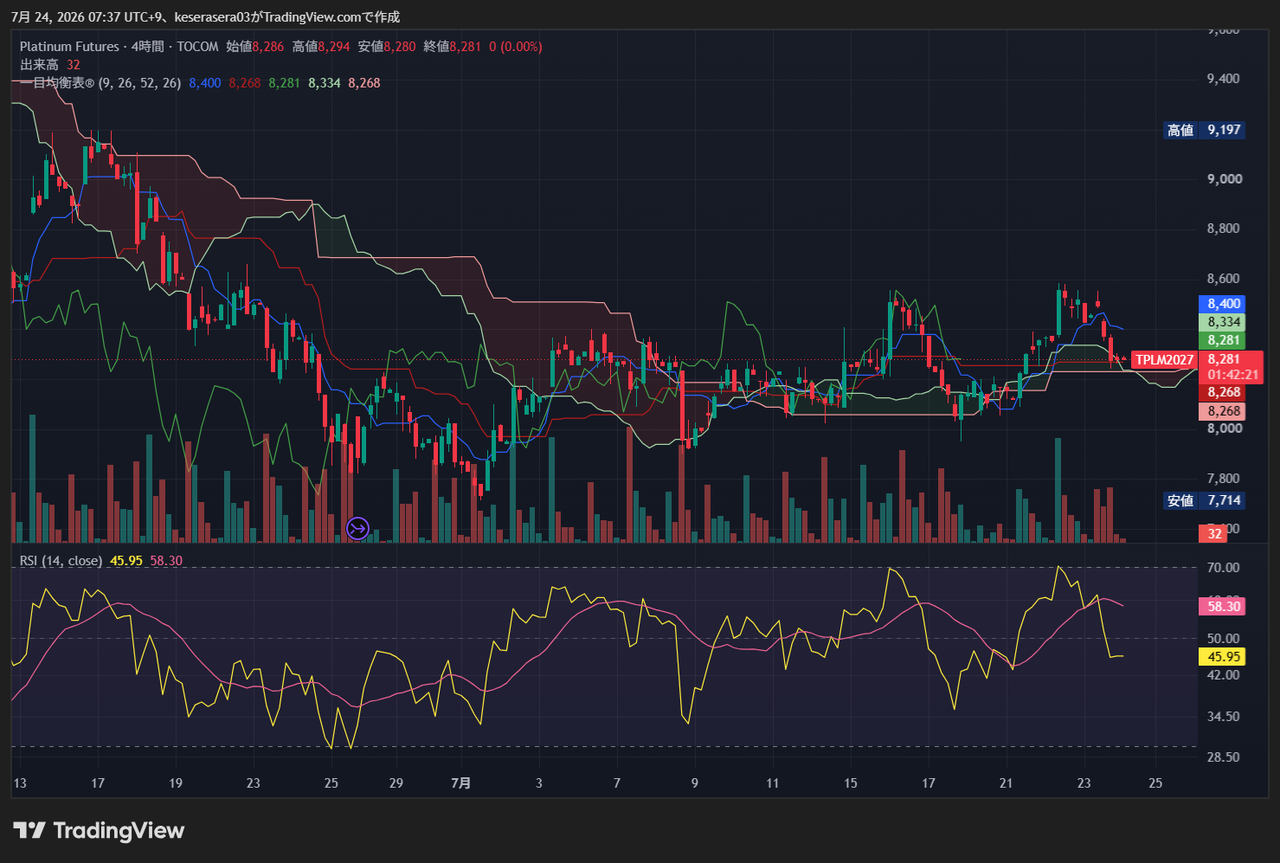This screenshot has height=863, width=1280.
Task: Select the 出来高 volume legend
Action: pyautogui.click(x=50, y=64)
